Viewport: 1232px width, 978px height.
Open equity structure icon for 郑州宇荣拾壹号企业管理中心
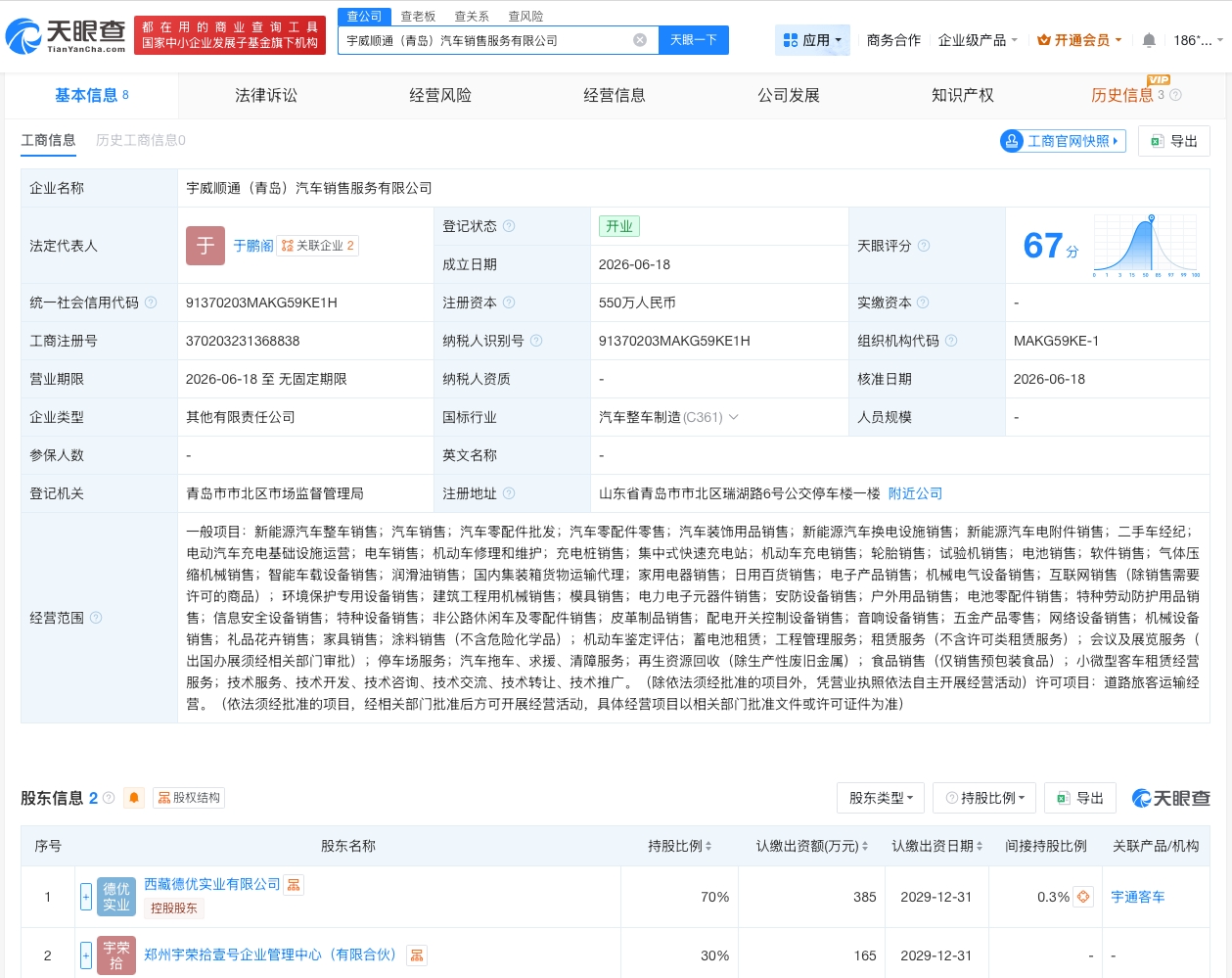(417, 955)
